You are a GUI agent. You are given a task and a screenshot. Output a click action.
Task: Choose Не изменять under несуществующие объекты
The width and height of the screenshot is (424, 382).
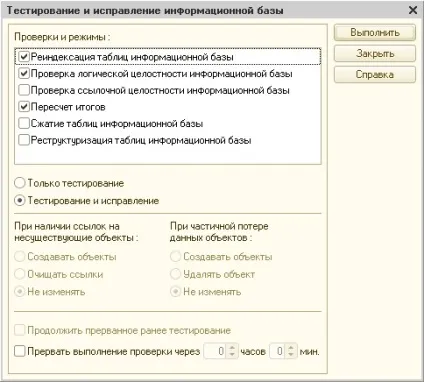pyautogui.click(x=20, y=292)
